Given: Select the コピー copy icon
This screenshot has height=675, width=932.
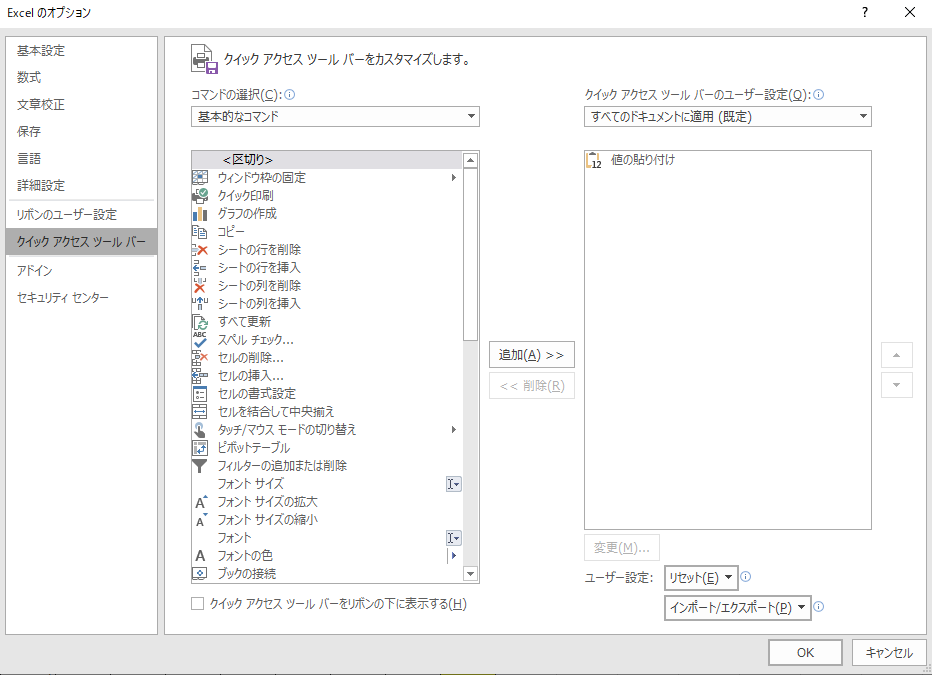Looking at the screenshot, I should coord(200,232).
